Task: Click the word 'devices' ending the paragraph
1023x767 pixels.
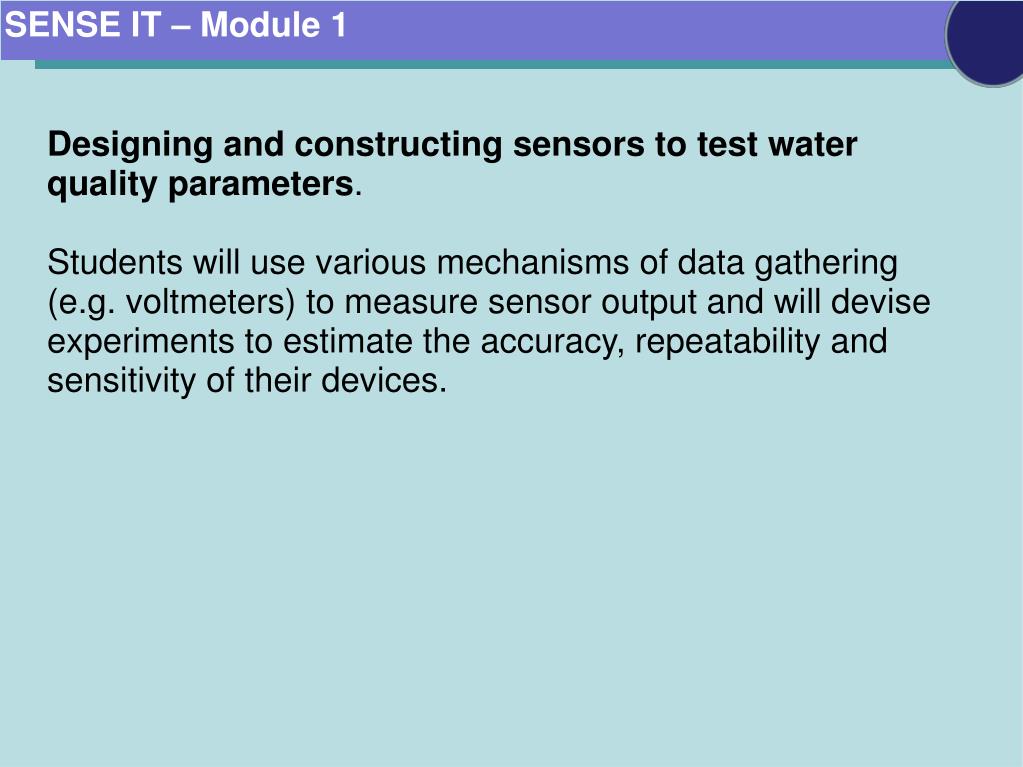Action: coord(384,380)
